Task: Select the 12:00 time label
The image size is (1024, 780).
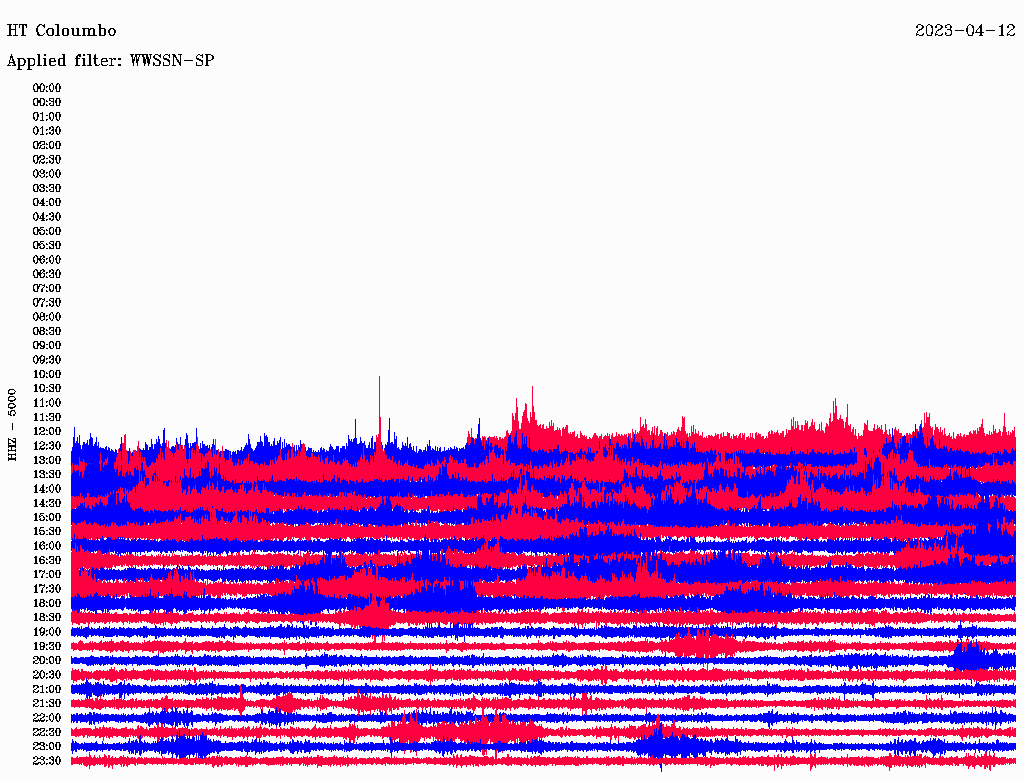Action: tap(47, 431)
